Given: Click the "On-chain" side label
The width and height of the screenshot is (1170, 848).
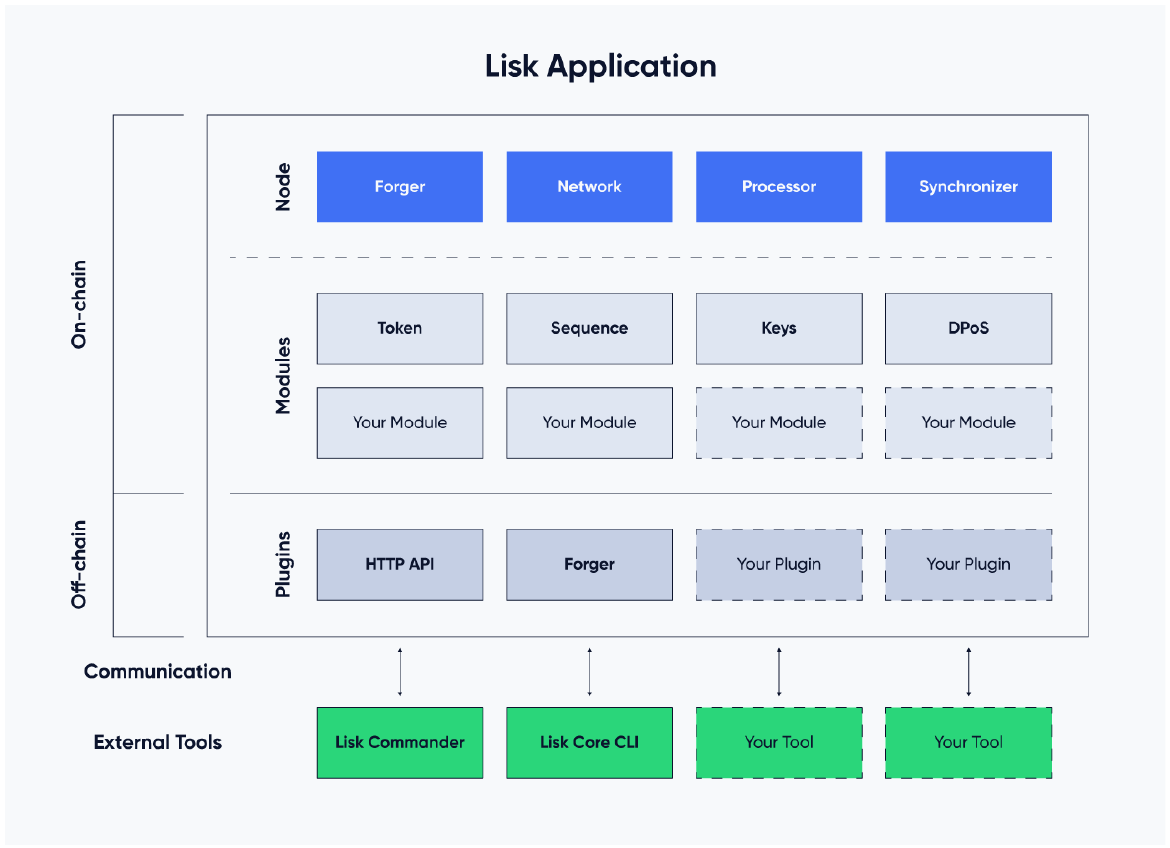Looking at the screenshot, I should (x=78, y=305).
